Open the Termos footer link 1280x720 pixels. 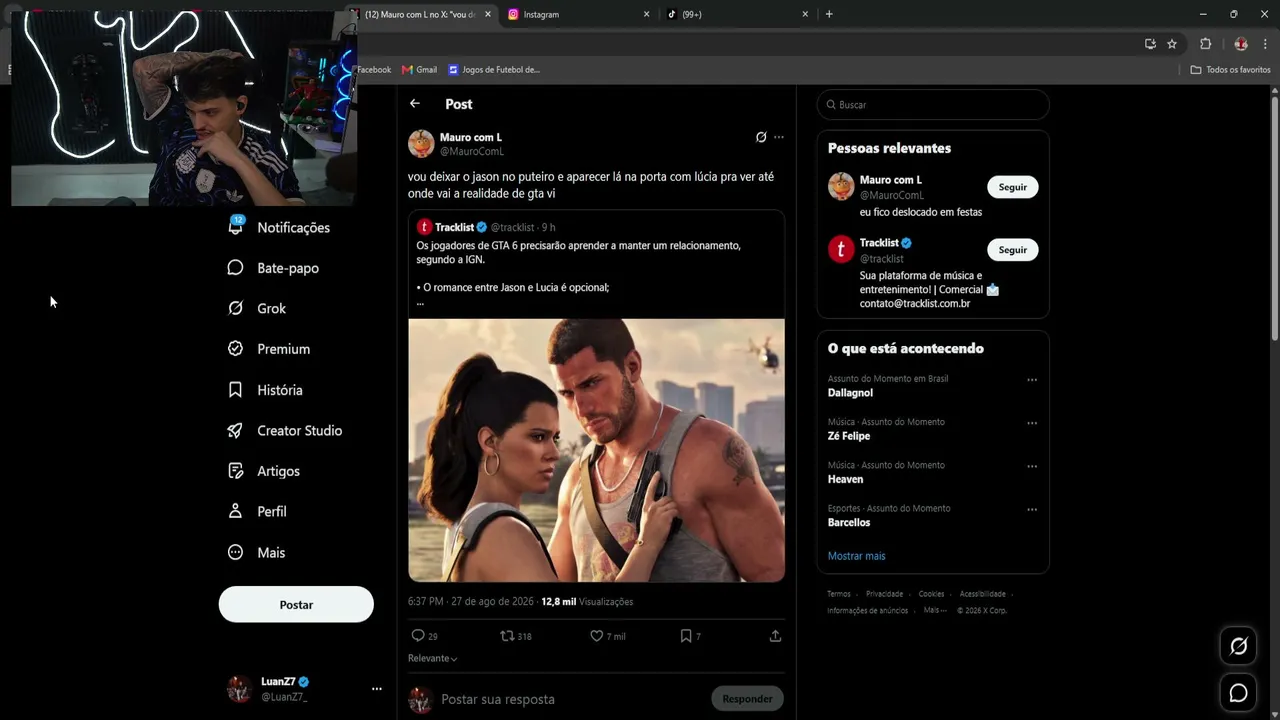pyautogui.click(x=839, y=594)
